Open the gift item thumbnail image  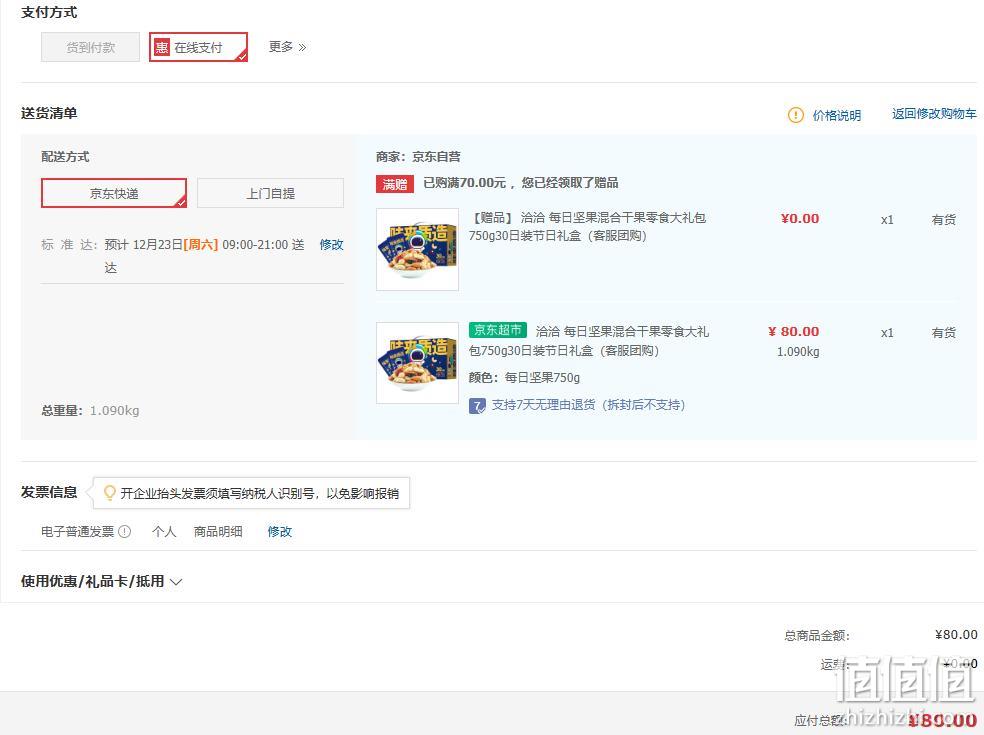coord(417,249)
